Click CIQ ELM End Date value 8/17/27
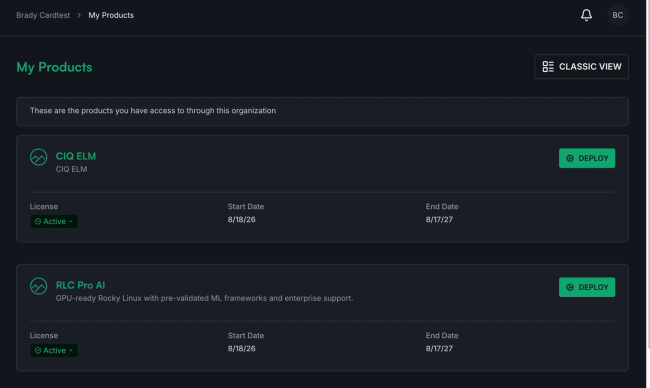Screen dimensions: 650x388 coord(439,220)
